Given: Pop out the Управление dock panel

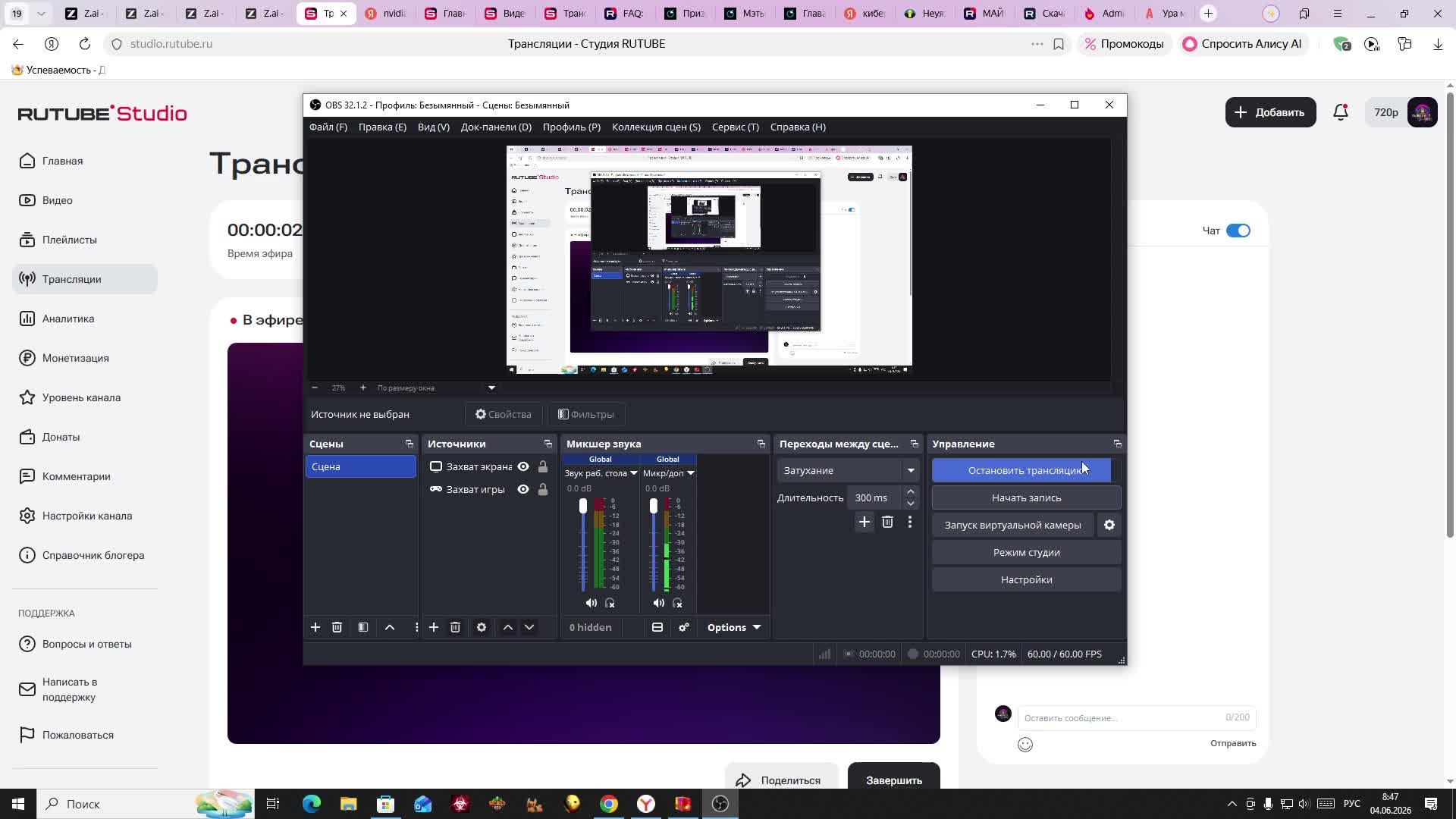Looking at the screenshot, I should (x=1118, y=444).
